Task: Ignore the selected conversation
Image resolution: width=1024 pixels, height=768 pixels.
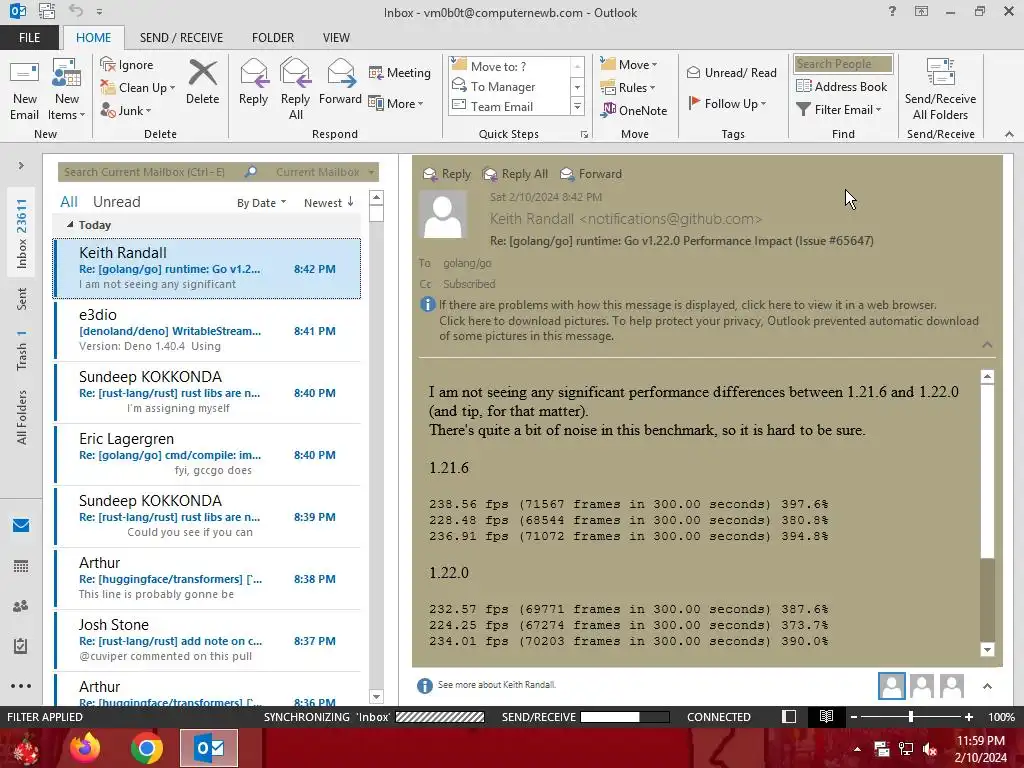Action: click(127, 65)
